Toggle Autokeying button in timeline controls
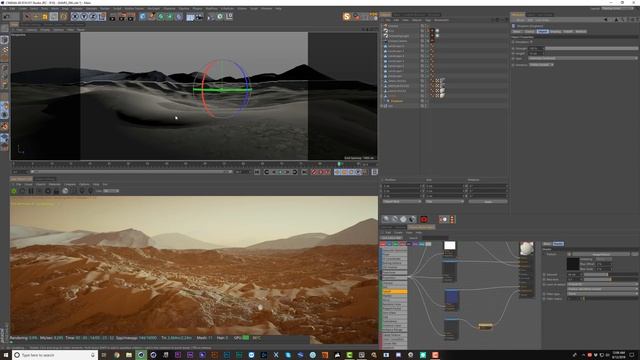640x360 pixels. point(320,172)
